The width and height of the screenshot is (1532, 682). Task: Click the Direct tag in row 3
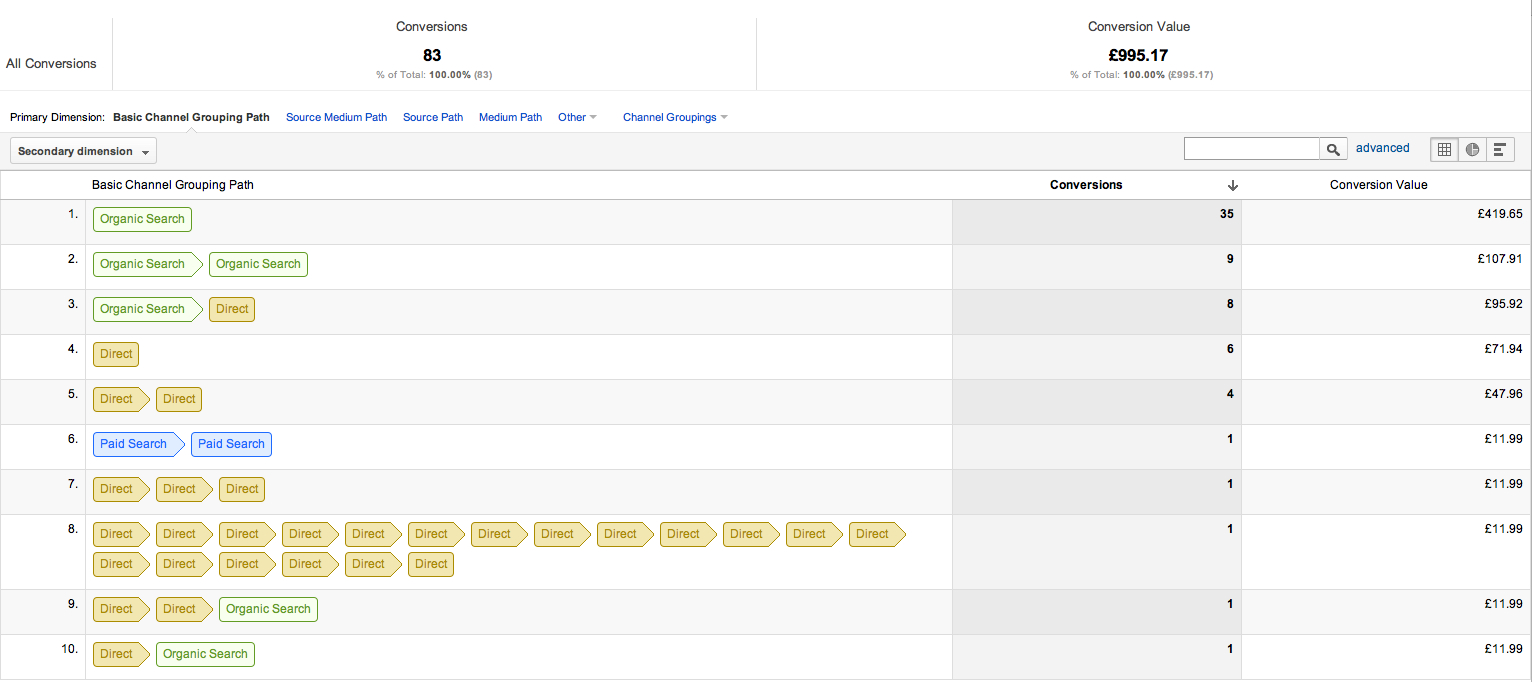pyautogui.click(x=232, y=309)
